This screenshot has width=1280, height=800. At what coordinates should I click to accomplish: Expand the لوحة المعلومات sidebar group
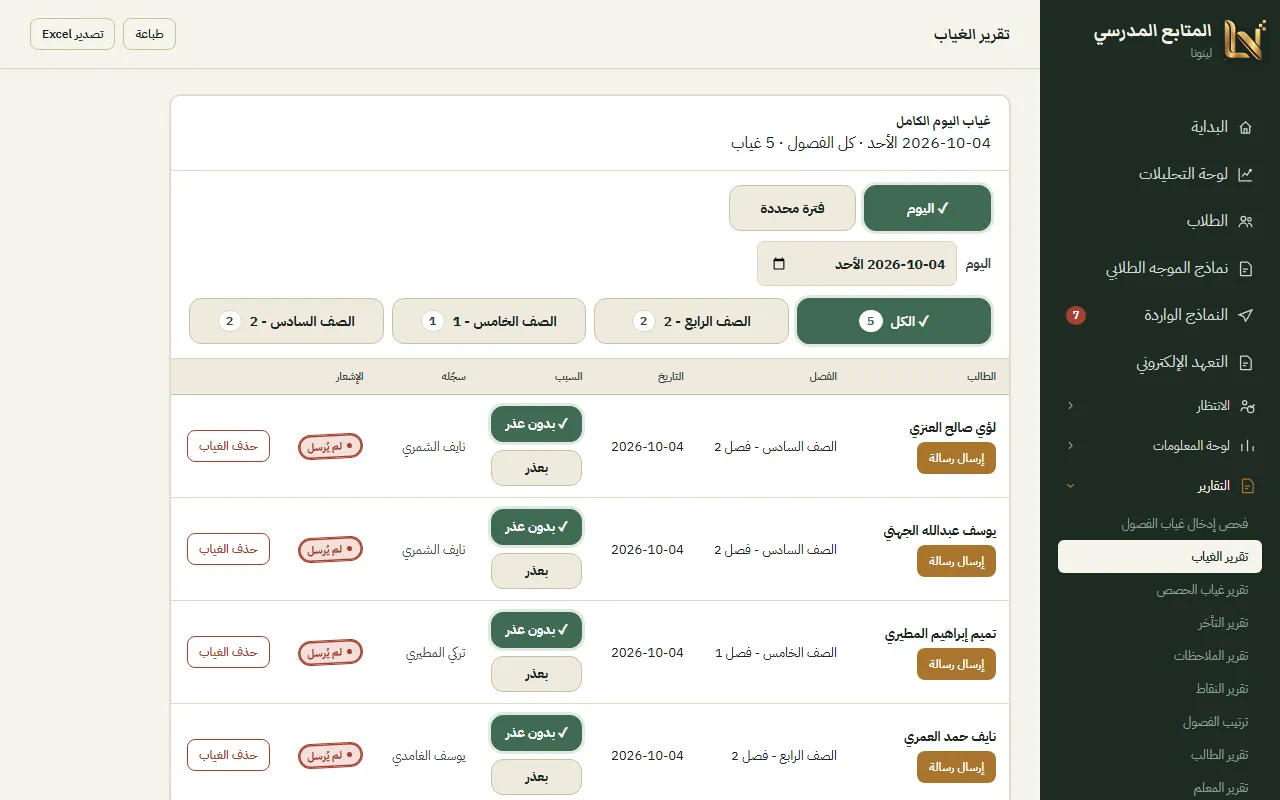click(1160, 446)
